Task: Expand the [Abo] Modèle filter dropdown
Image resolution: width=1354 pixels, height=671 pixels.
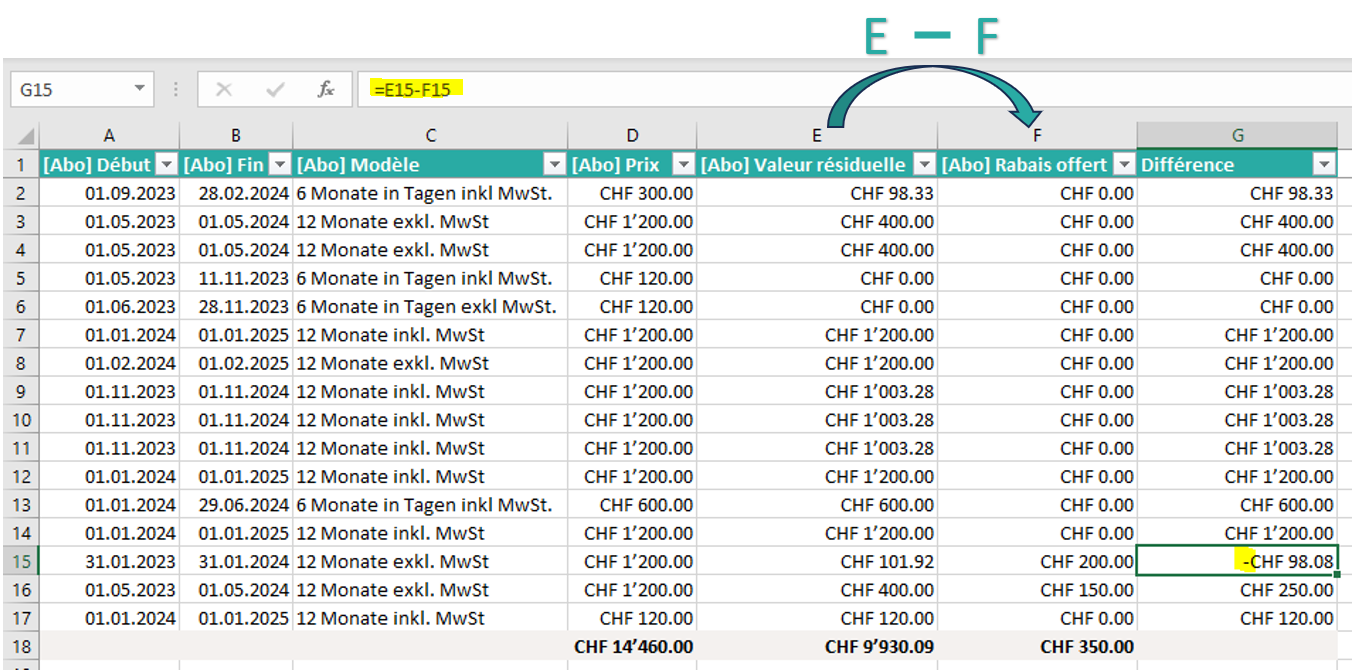Action: coord(554,165)
